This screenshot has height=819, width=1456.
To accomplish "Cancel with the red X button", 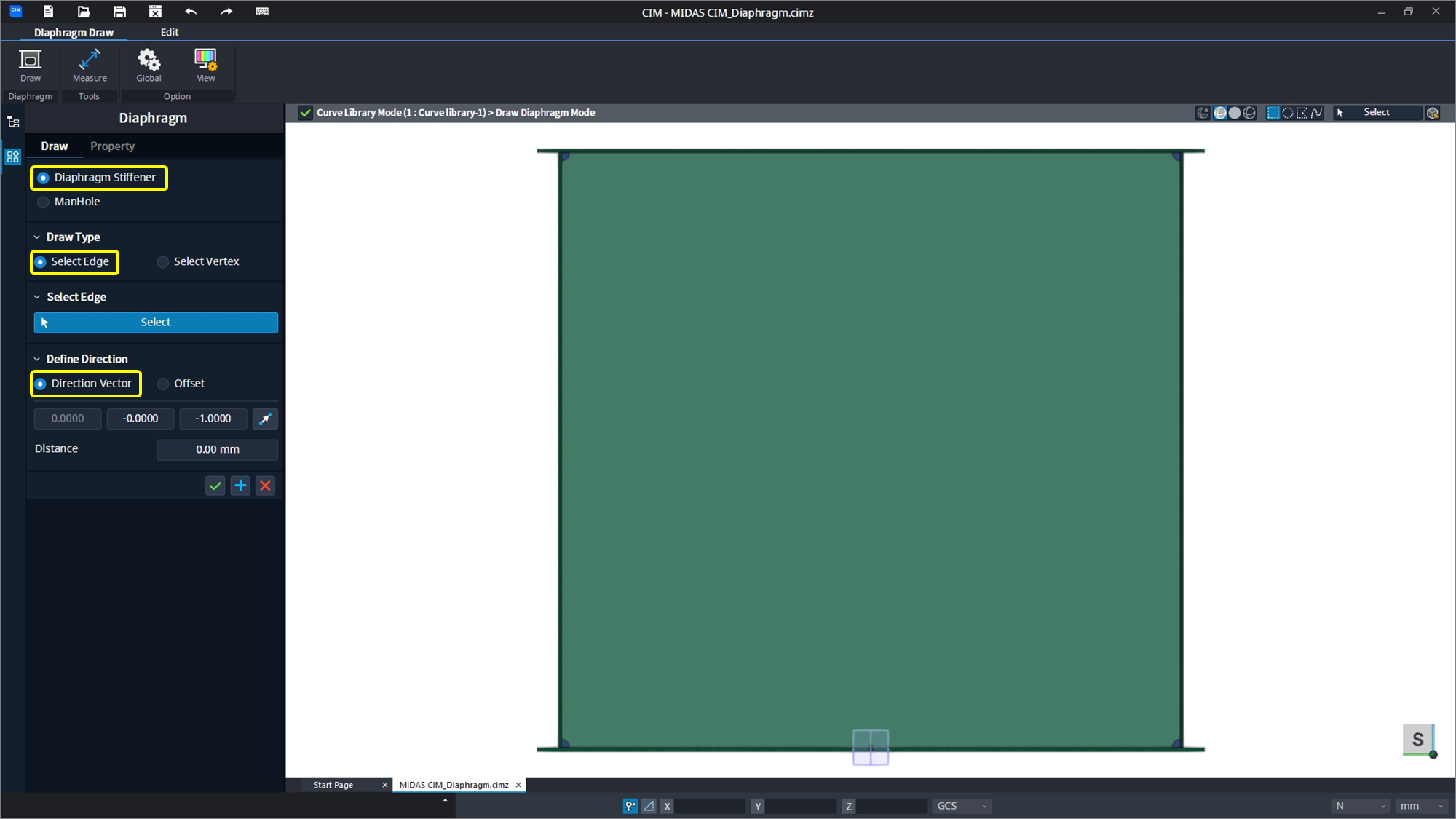I will (266, 486).
